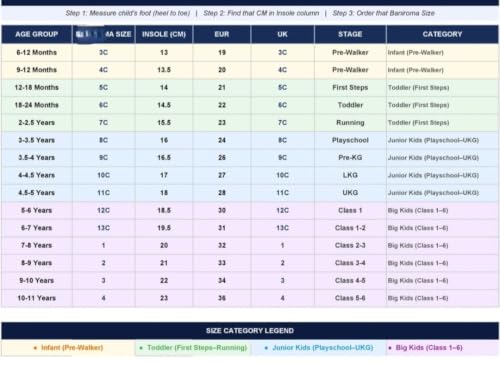Click the CATEGORY column header
The image size is (500, 365).
tap(442, 34)
